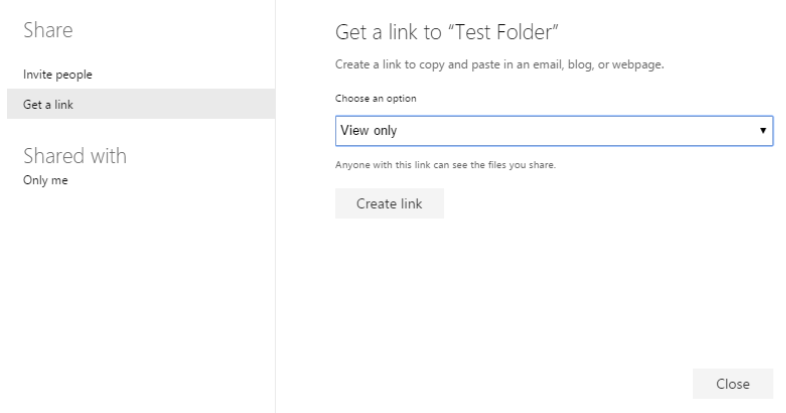Click the highlighted Get a link row
The image size is (786, 413).
pos(141,104)
